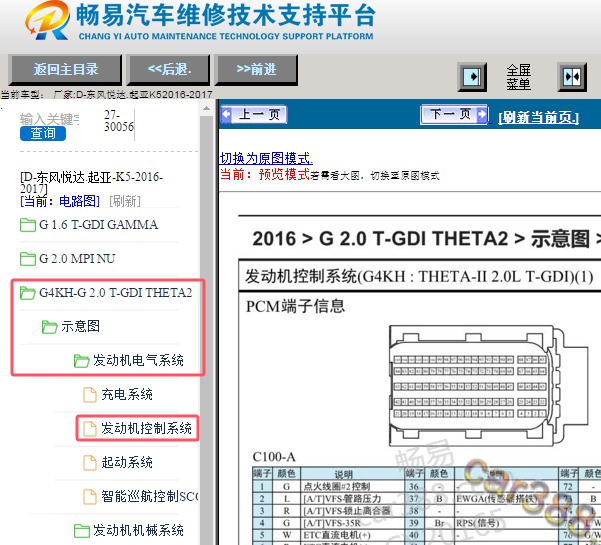Click the 刷新当前页 link
Image resolution: width=601 pixels, height=545 pixels.
[538, 117]
